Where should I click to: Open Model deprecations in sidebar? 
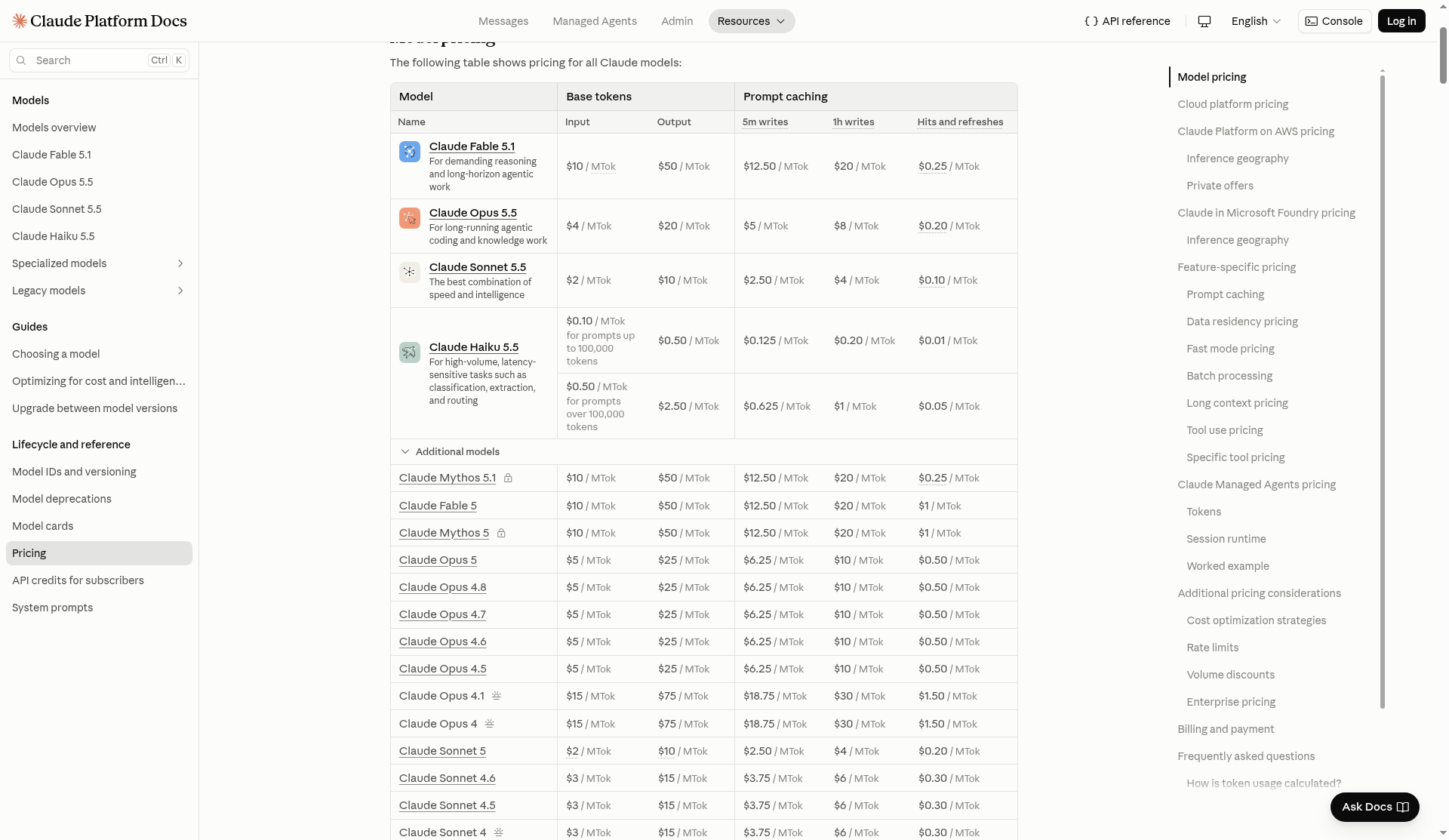[x=62, y=499]
